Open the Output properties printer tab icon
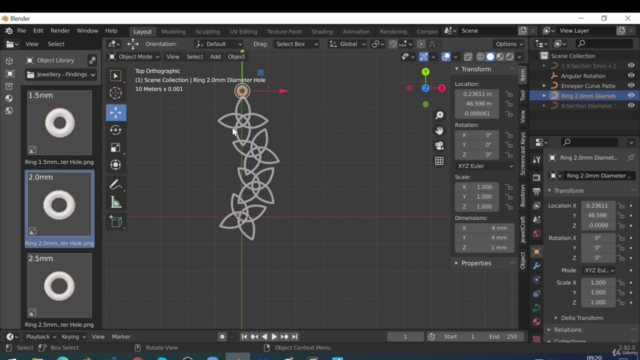The image size is (640, 360). pyautogui.click(x=537, y=191)
